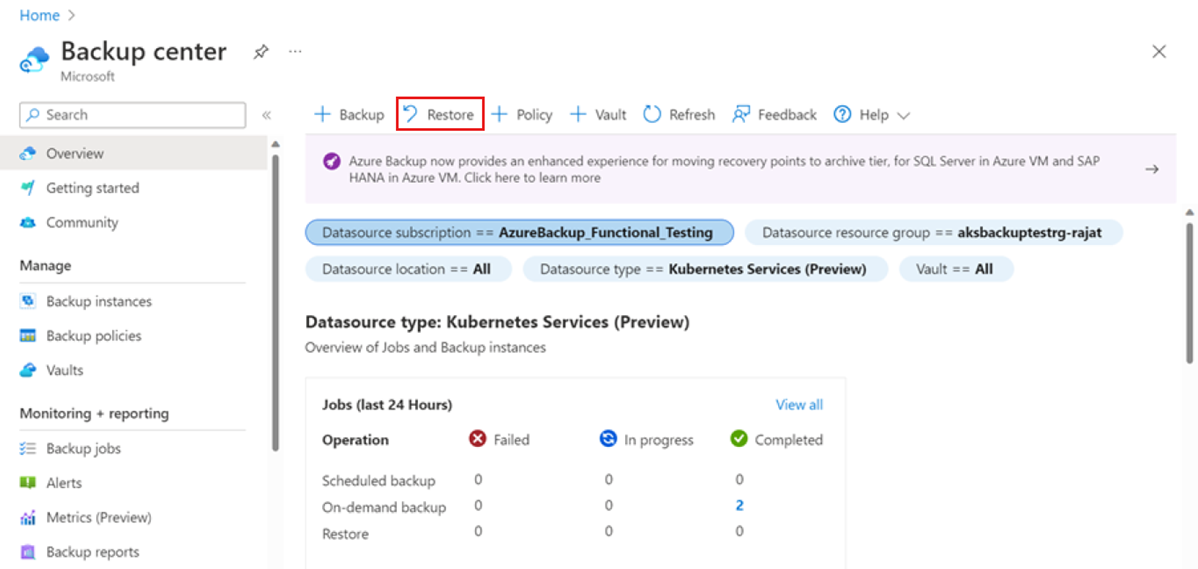Open the more options ellipsis
1198x569 pixels.
click(x=295, y=52)
